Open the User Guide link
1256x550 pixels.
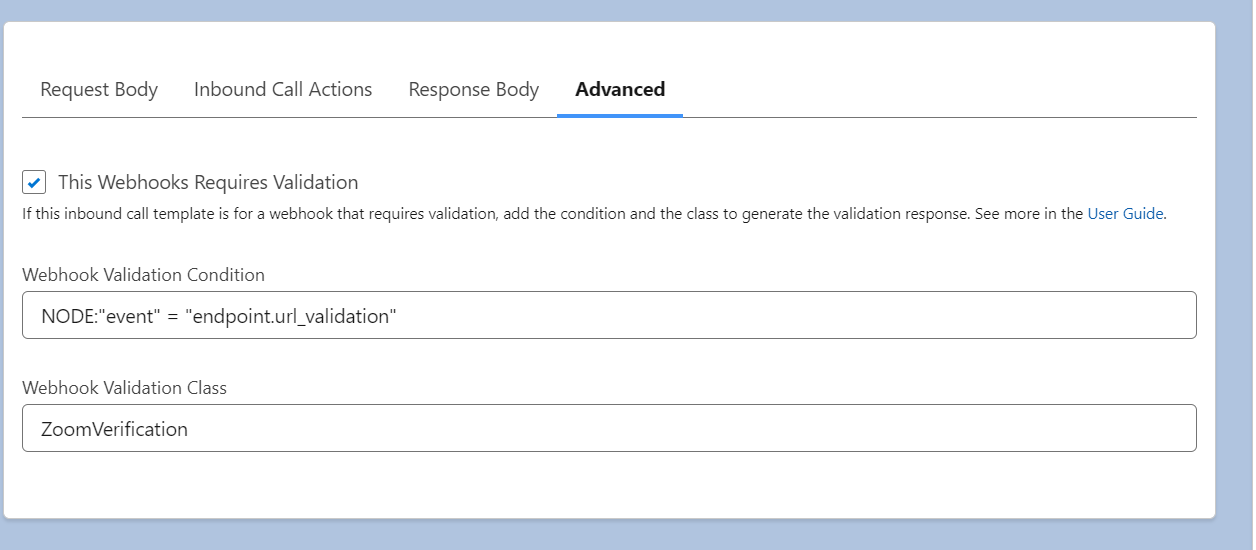tap(1125, 213)
